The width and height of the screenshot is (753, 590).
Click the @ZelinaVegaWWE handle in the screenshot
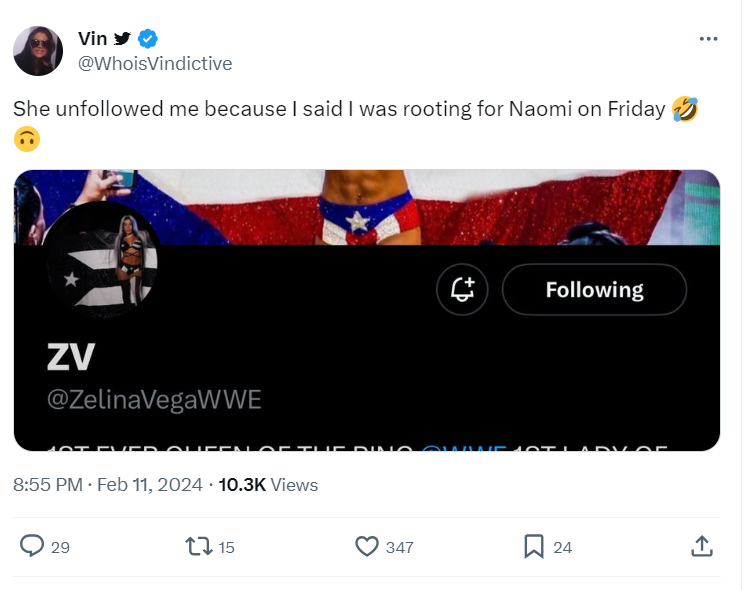(x=154, y=400)
